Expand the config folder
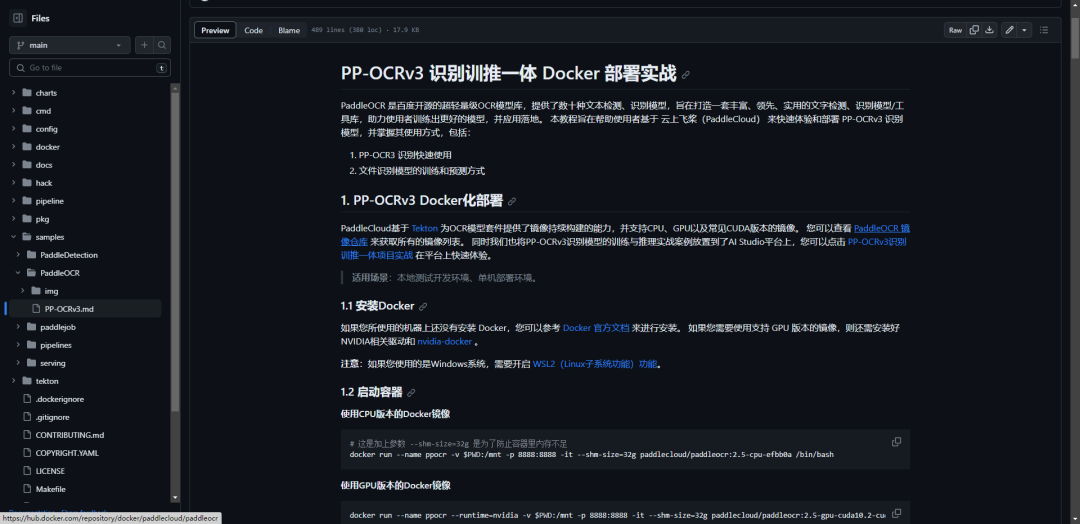The width and height of the screenshot is (1080, 524). (x=13, y=129)
